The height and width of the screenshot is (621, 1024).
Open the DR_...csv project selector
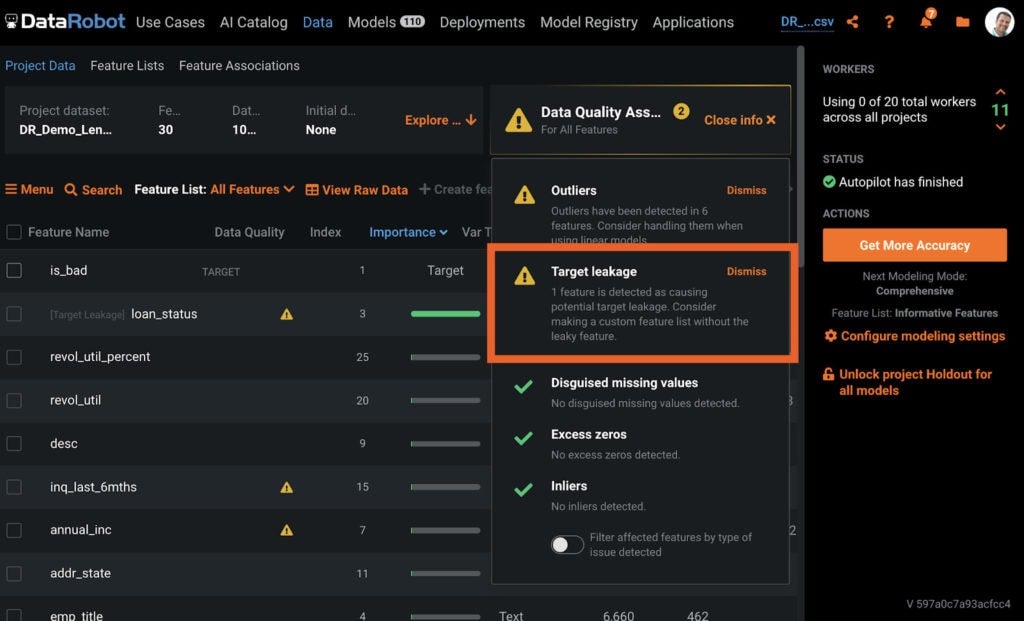(x=807, y=22)
